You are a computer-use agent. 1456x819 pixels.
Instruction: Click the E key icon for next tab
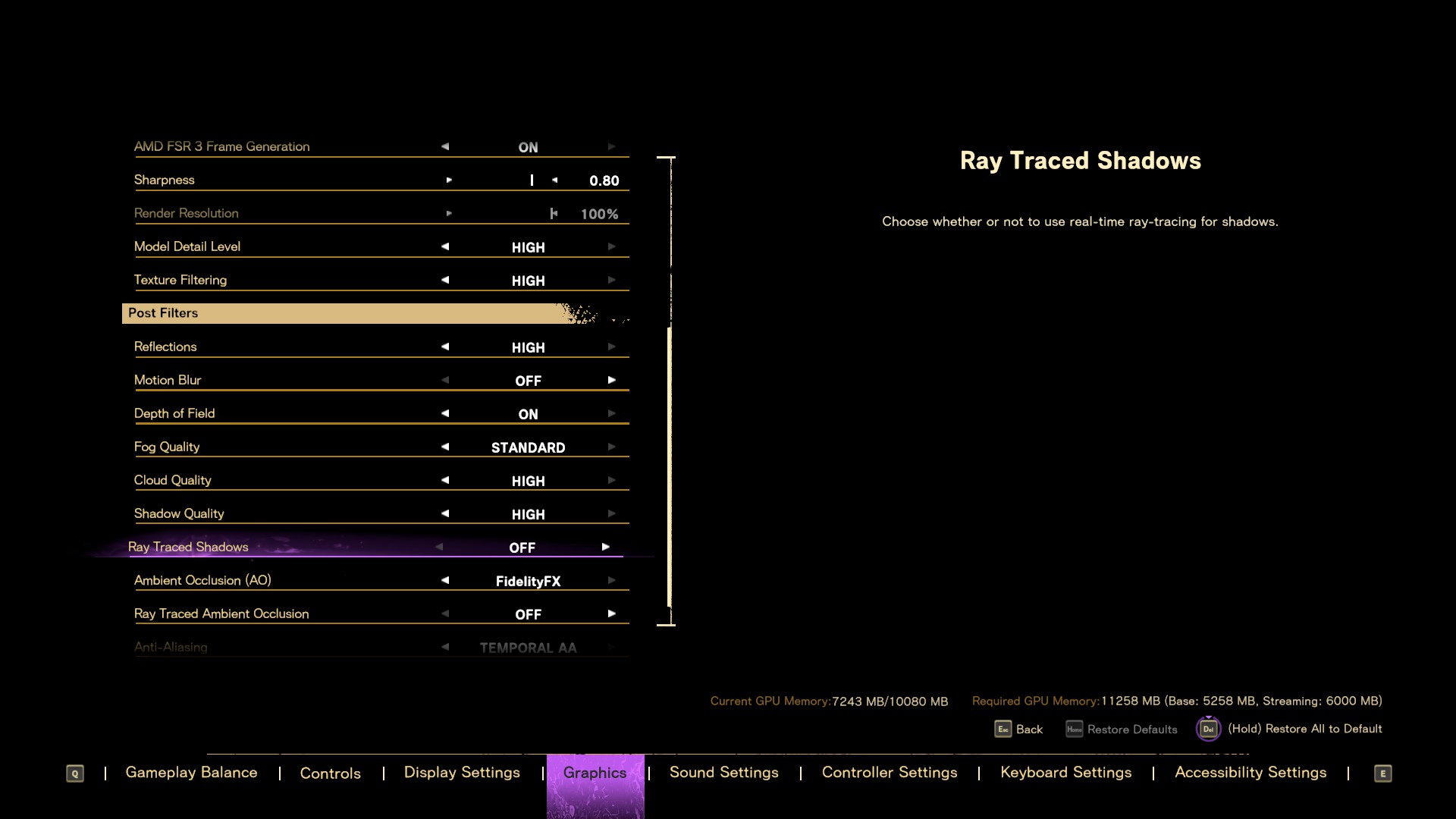tap(1382, 773)
